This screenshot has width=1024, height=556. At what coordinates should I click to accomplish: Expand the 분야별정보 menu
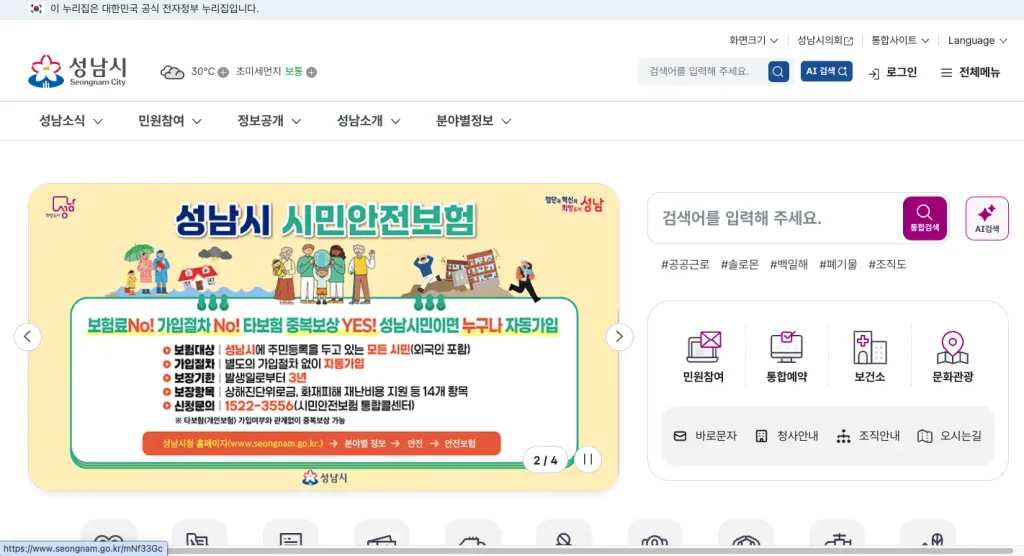point(473,121)
